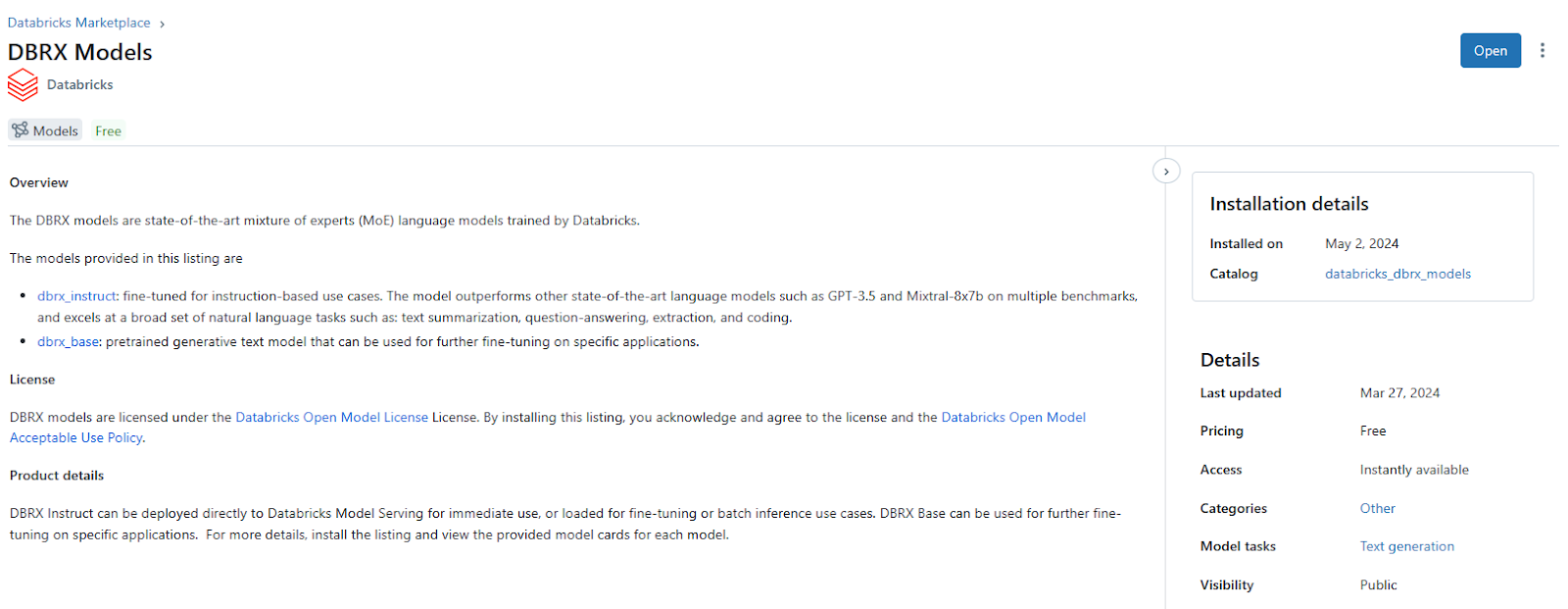This screenshot has width=1568, height=609.
Task: Collapse the details side panel
Action: coord(1165,171)
